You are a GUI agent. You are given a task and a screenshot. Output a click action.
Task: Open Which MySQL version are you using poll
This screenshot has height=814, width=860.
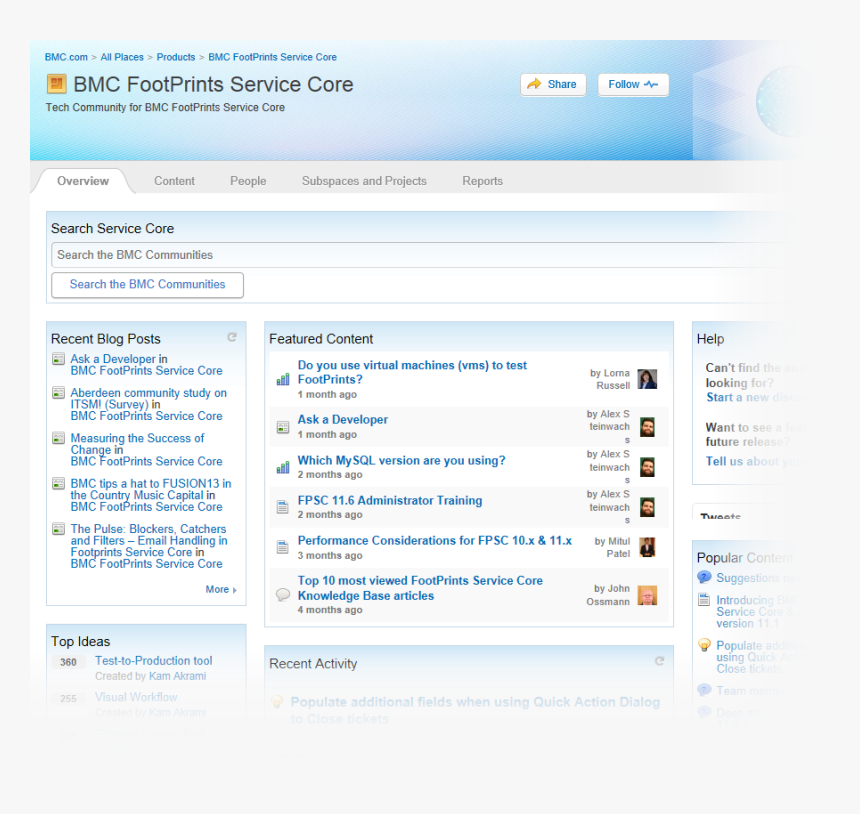(x=401, y=460)
